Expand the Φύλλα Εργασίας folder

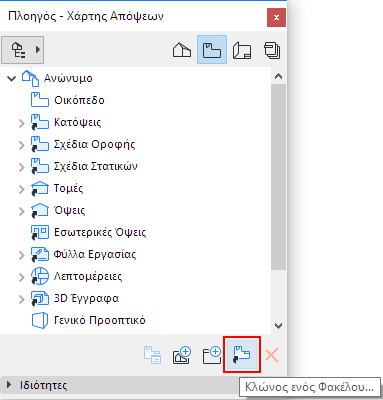tap(22, 255)
